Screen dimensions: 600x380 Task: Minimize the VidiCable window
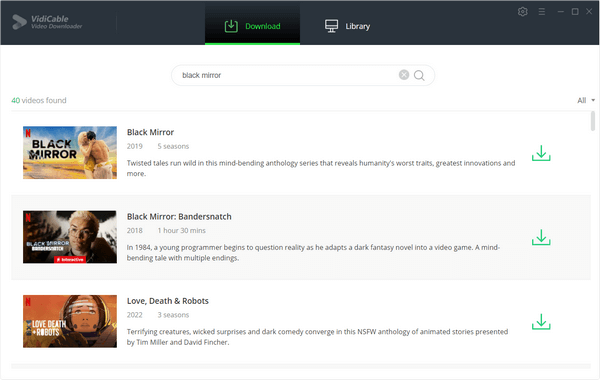pyautogui.click(x=561, y=12)
